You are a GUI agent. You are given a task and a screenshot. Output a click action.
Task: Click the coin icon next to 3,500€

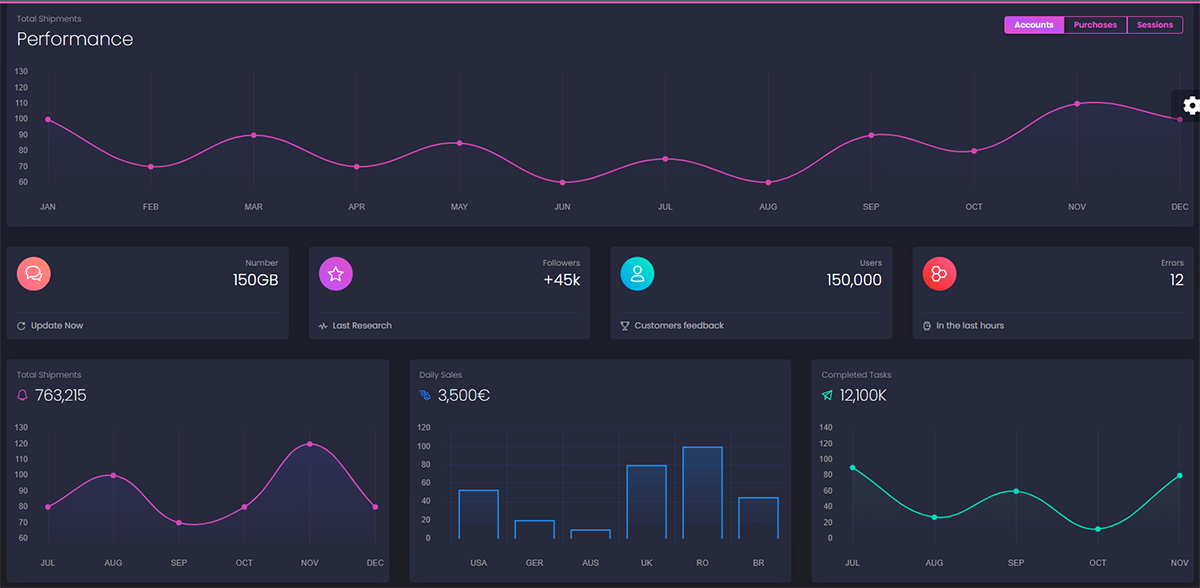[x=427, y=395]
